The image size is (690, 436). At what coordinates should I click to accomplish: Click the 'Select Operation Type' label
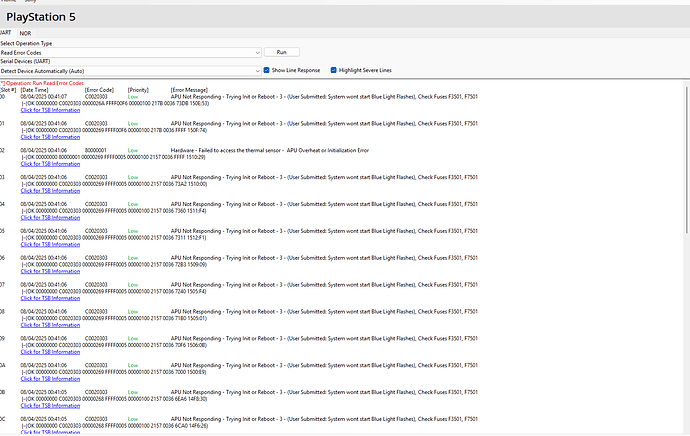coord(26,44)
